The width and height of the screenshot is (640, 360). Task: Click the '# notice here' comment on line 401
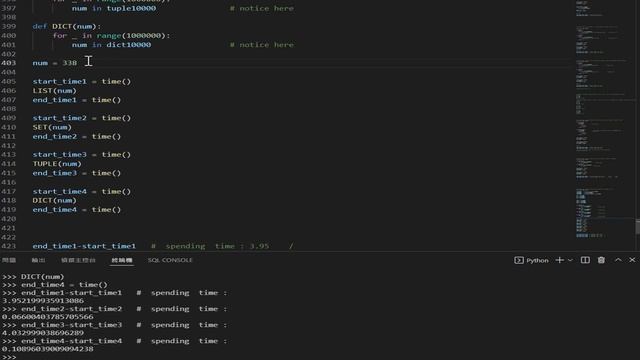coord(262,45)
